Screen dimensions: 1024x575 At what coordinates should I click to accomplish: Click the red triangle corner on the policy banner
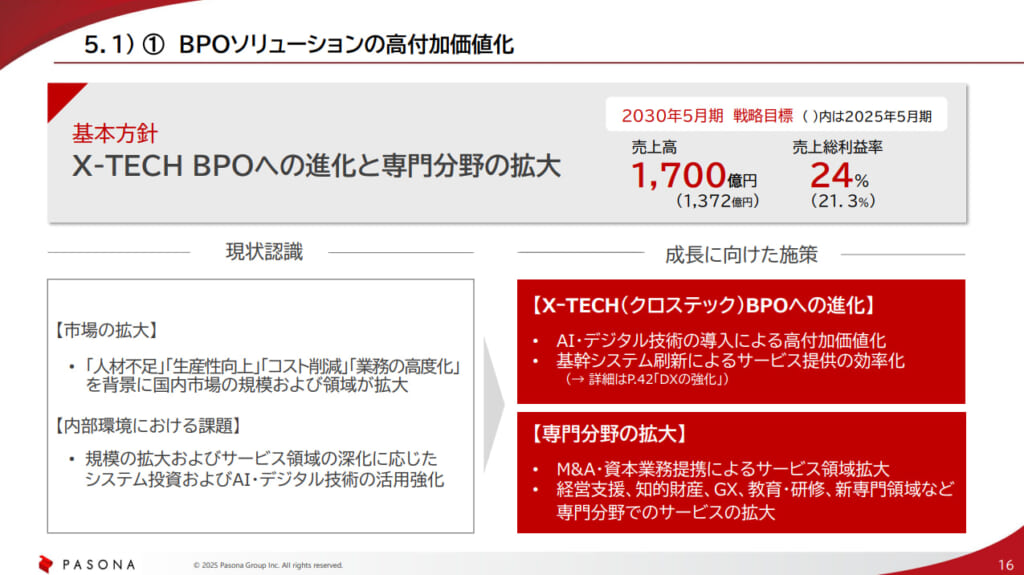pyautogui.click(x=60, y=96)
